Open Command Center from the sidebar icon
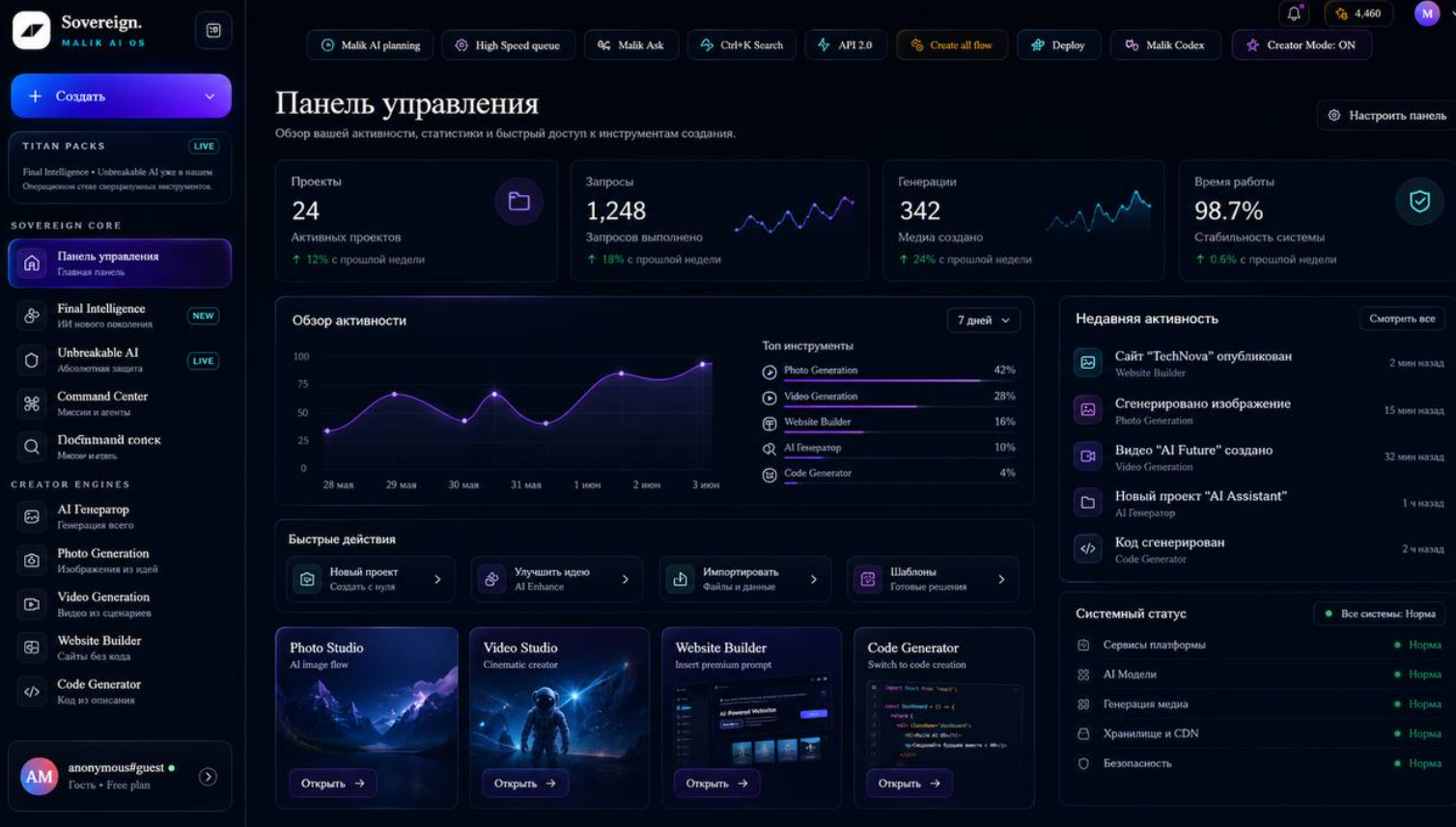Viewport: 1456px width, 827px height. click(32, 403)
